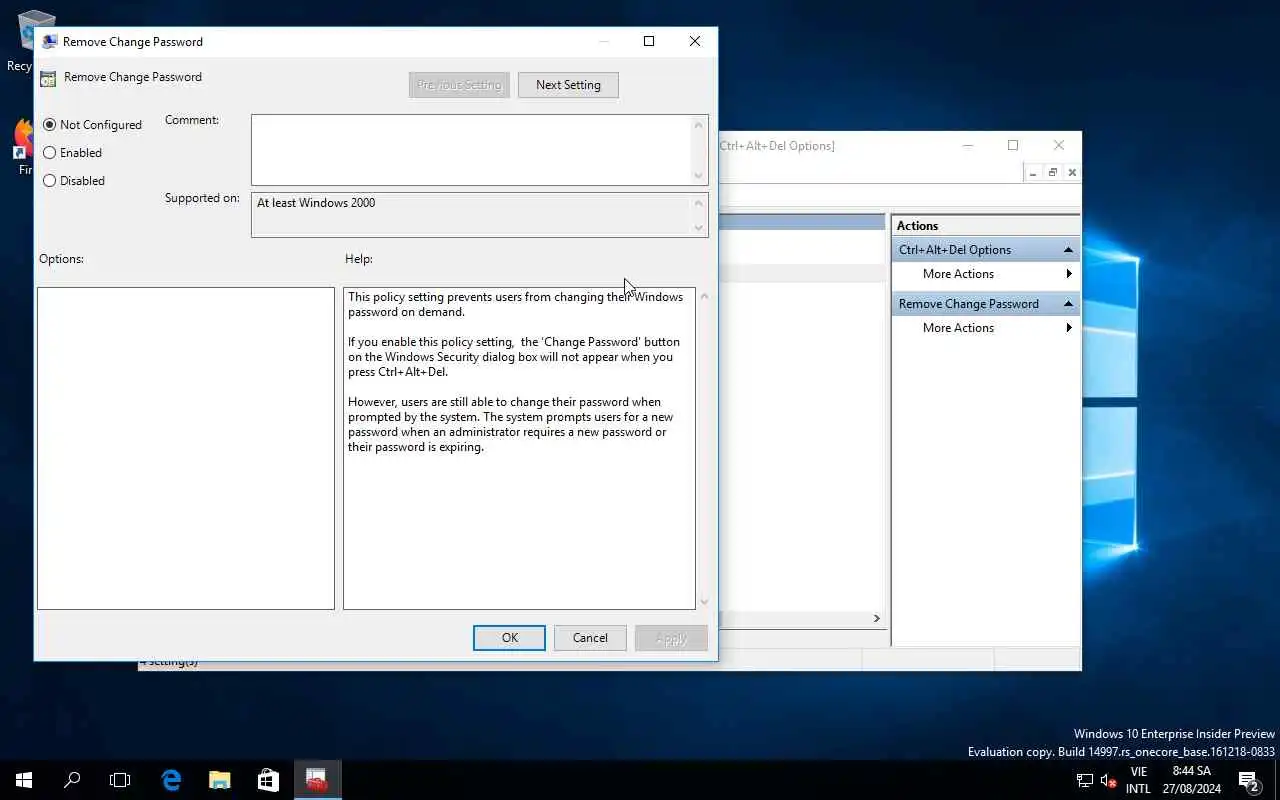Click the policy setting icon beside title
This screenshot has height=800, width=1280.
[48, 78]
